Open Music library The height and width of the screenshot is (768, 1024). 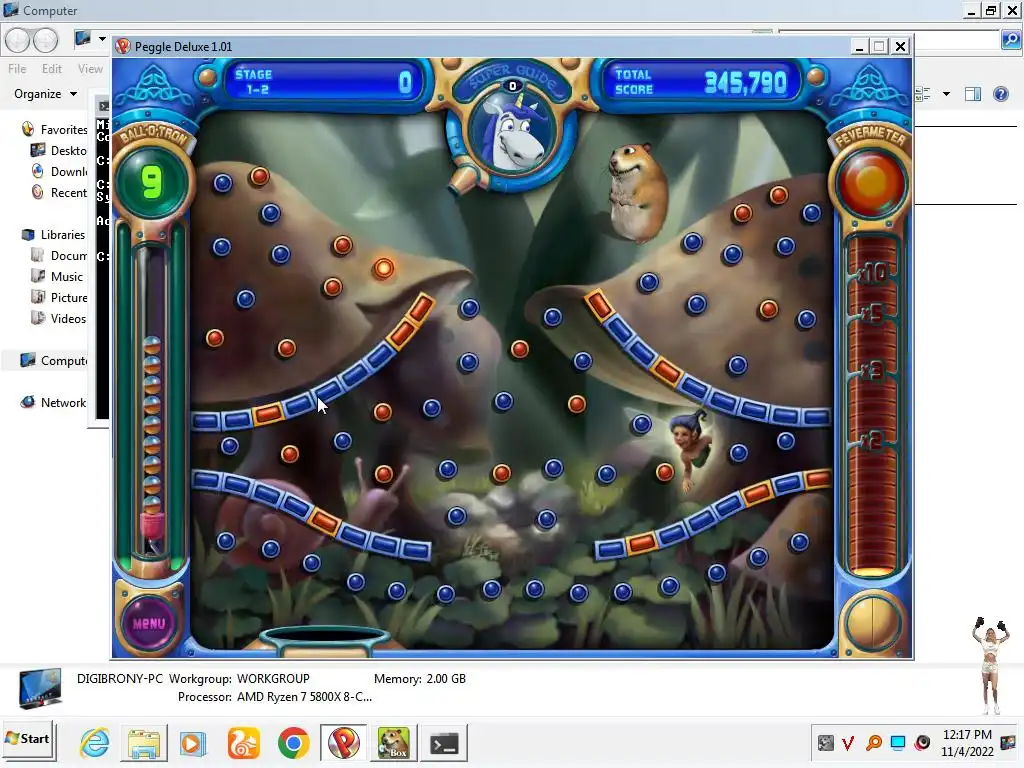click(x=57, y=276)
